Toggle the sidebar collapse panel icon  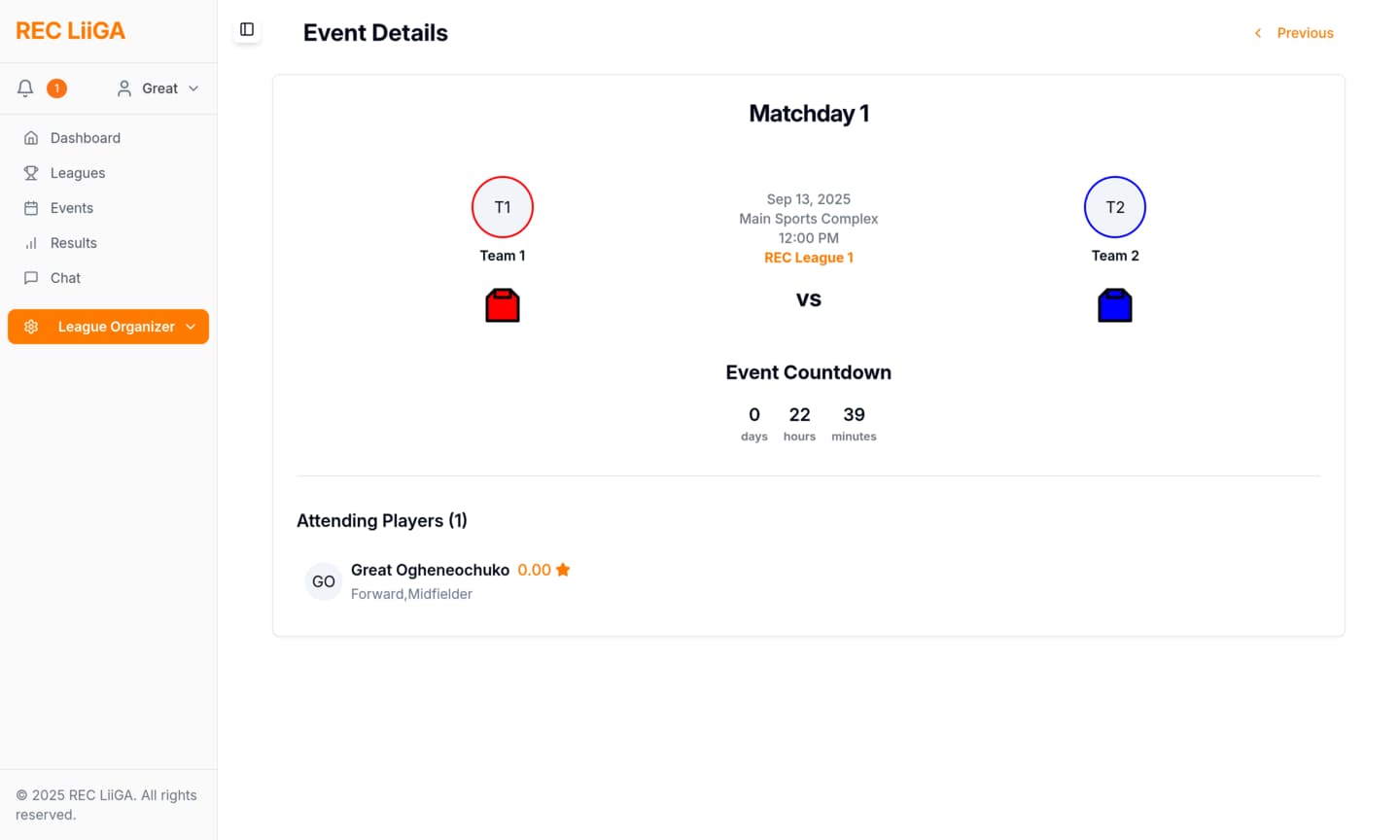[247, 30]
